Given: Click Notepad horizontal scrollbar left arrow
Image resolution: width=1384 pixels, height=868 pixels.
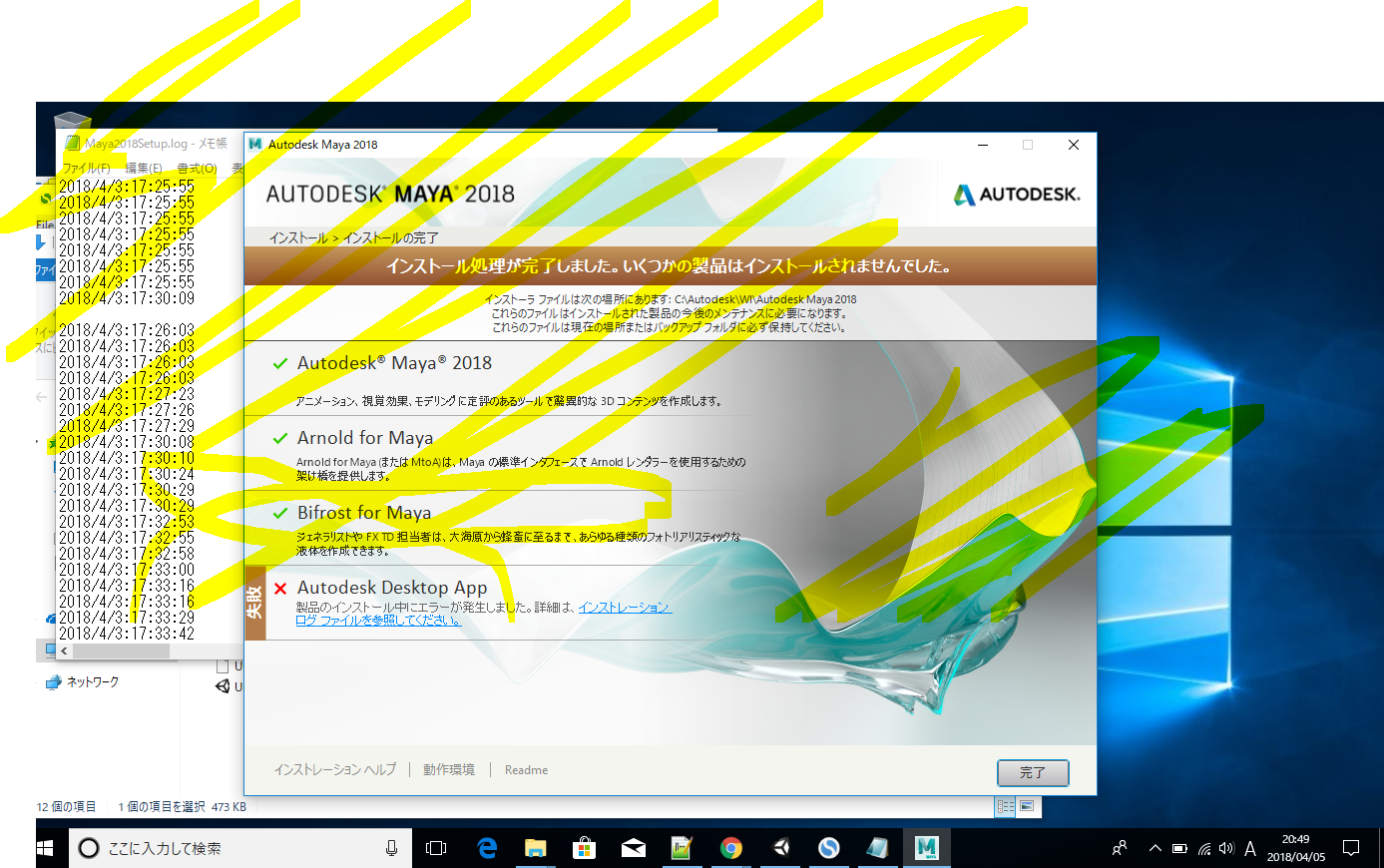Looking at the screenshot, I should click(x=65, y=651).
